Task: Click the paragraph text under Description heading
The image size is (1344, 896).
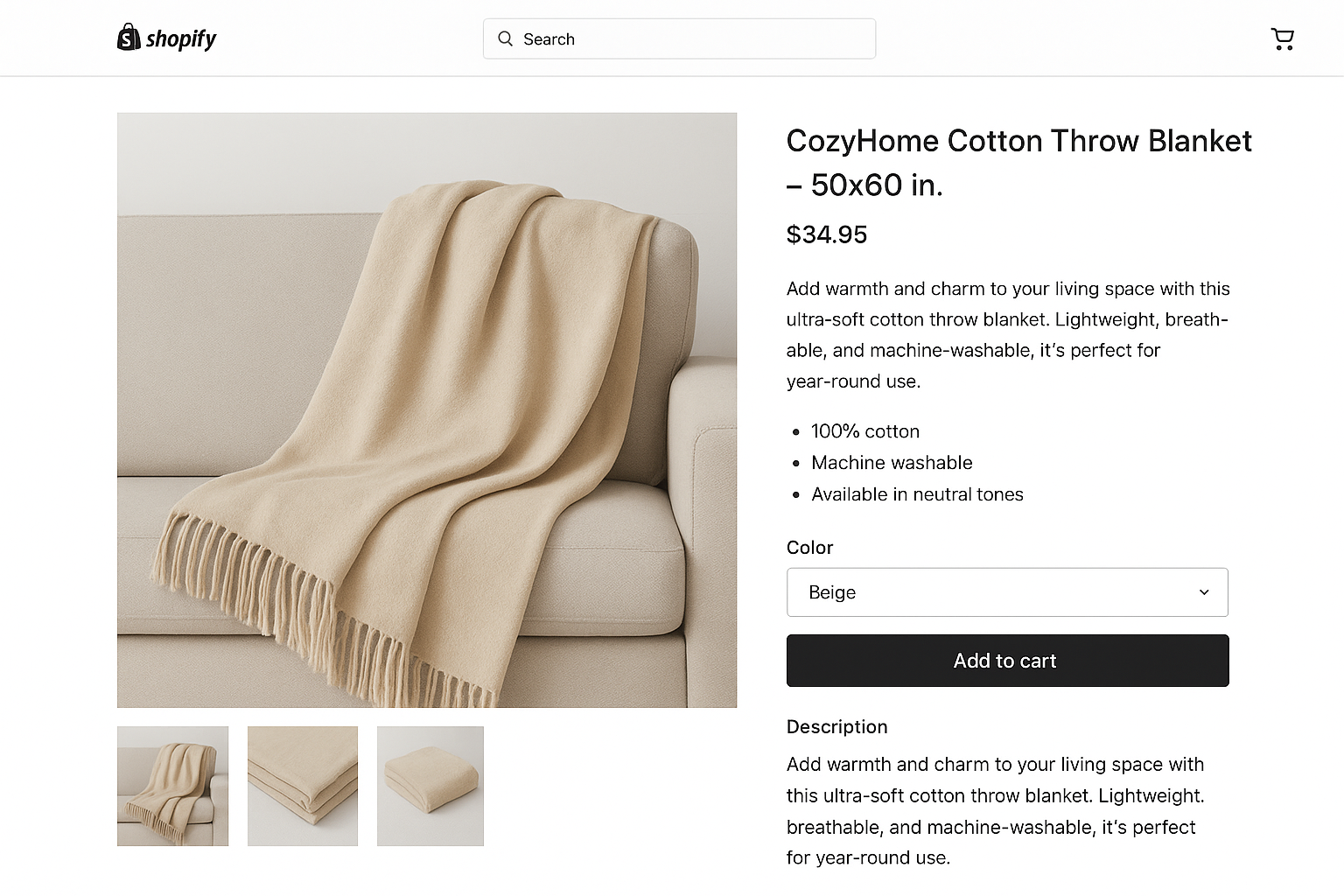Action: [995, 811]
